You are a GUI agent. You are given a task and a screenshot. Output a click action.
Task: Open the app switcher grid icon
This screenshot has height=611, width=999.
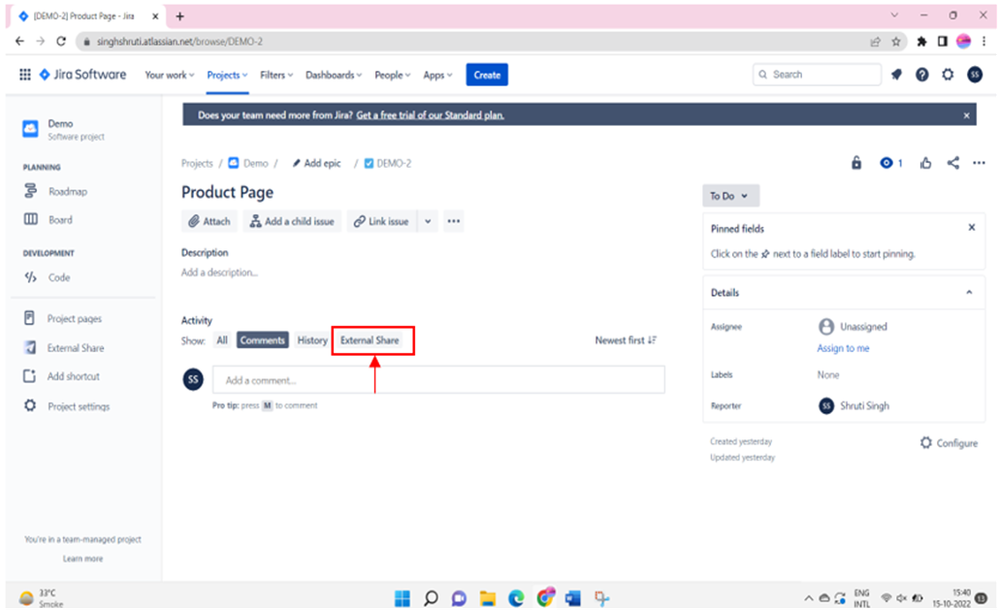pyautogui.click(x=25, y=75)
